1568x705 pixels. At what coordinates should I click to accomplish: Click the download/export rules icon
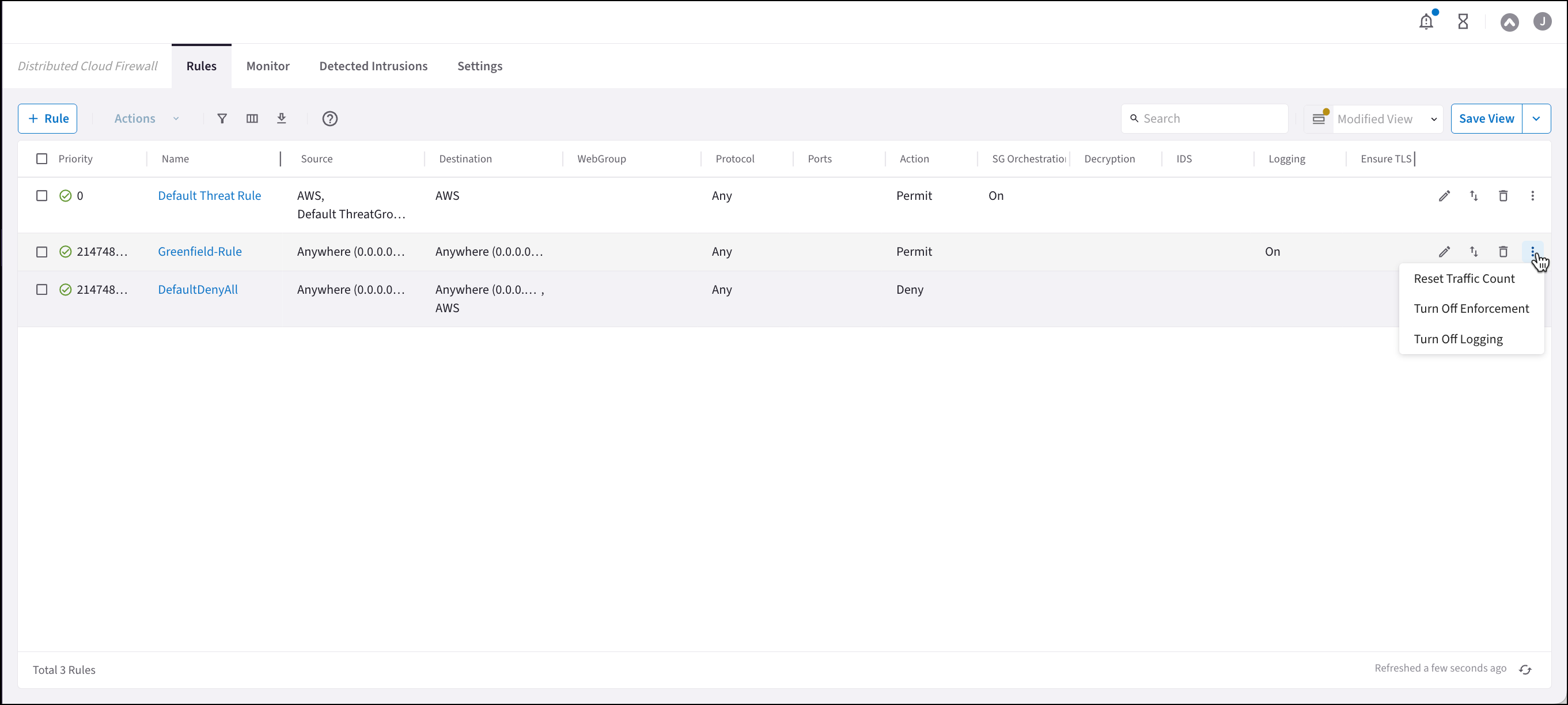coord(282,118)
